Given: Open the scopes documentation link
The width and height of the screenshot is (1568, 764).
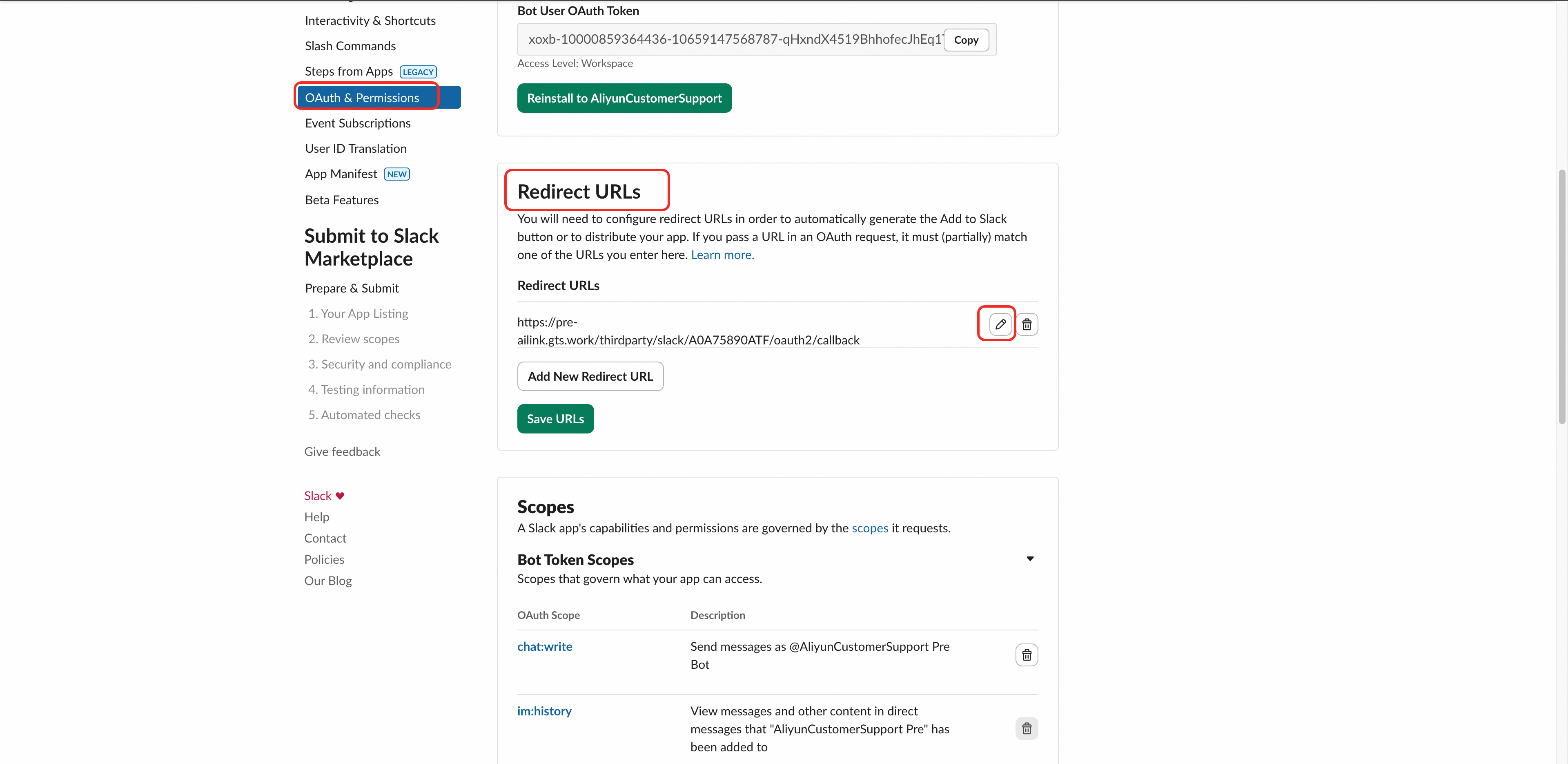Looking at the screenshot, I should click(x=870, y=528).
